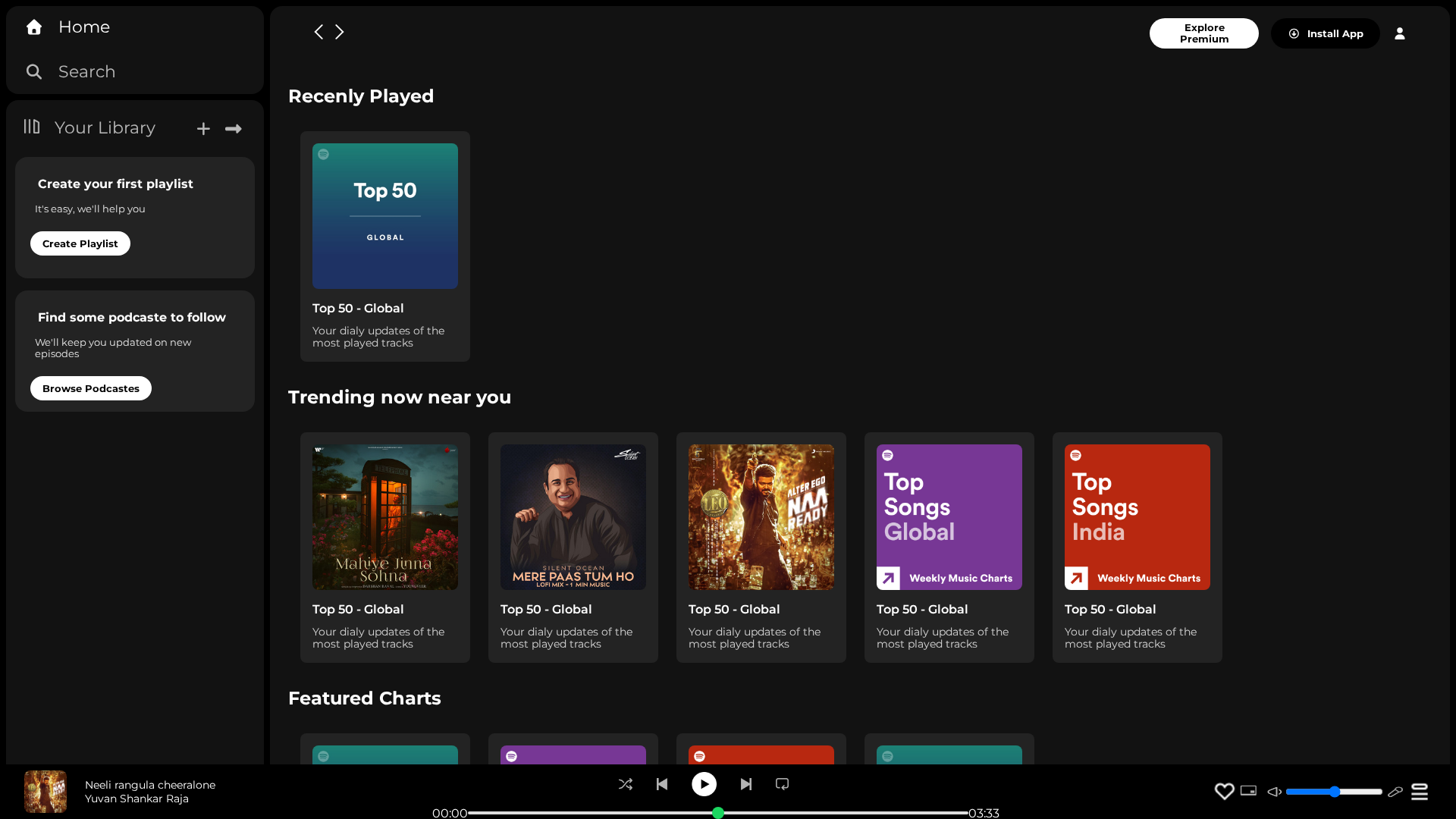Toggle shuffle playback
This screenshot has width=1456, height=819.
pyautogui.click(x=626, y=784)
